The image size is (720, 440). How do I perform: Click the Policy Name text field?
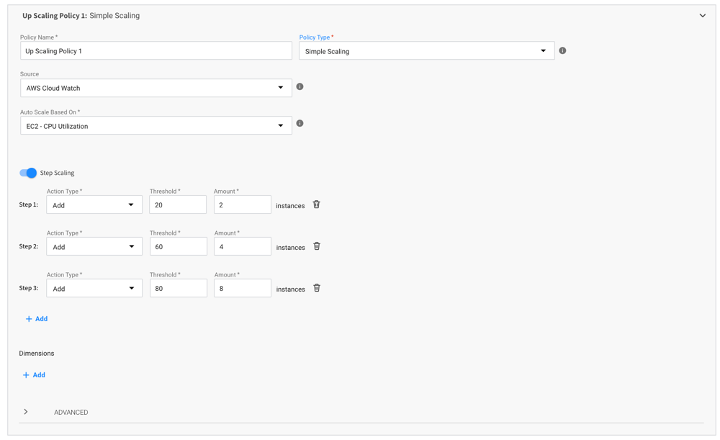click(x=155, y=51)
